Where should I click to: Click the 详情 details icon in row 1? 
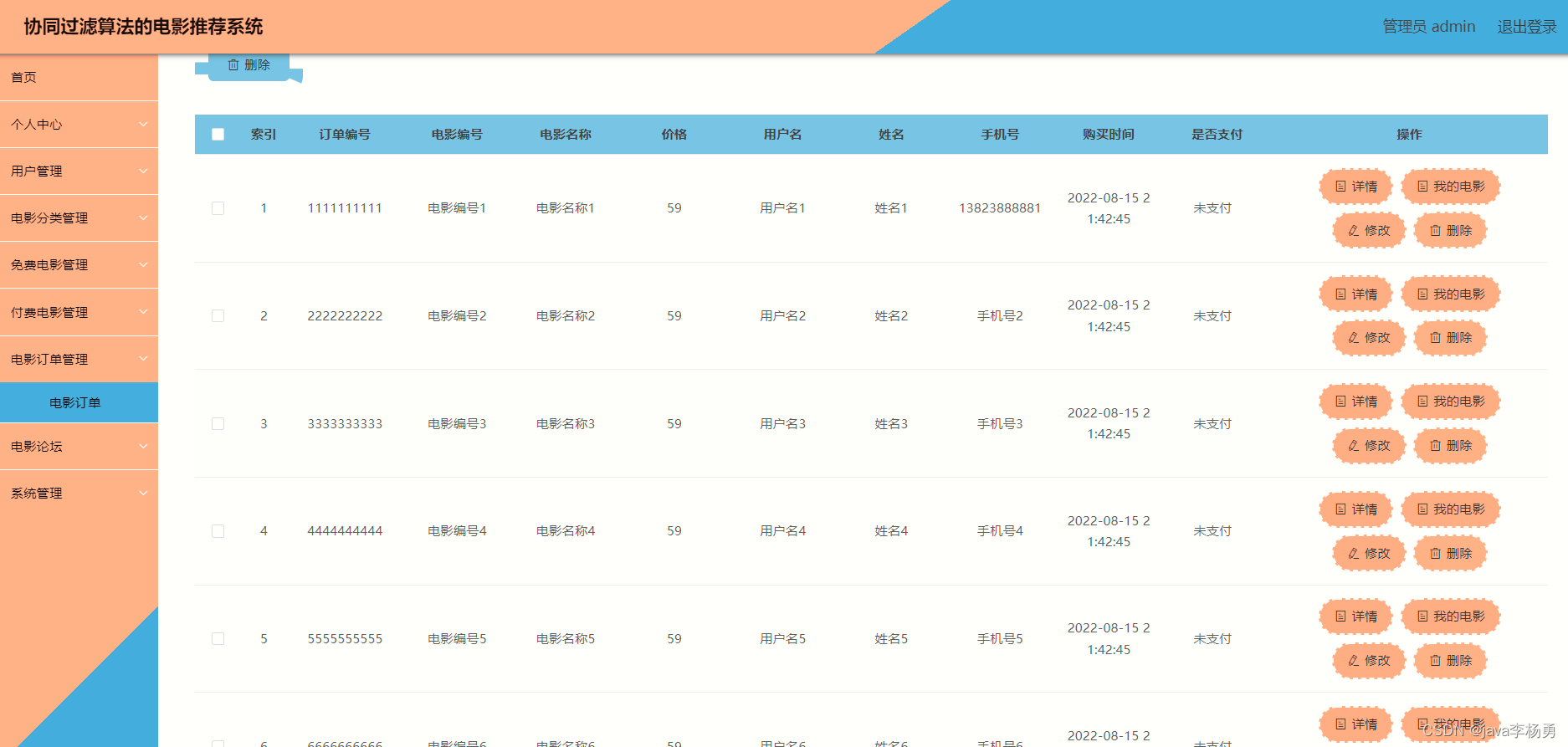1340,187
